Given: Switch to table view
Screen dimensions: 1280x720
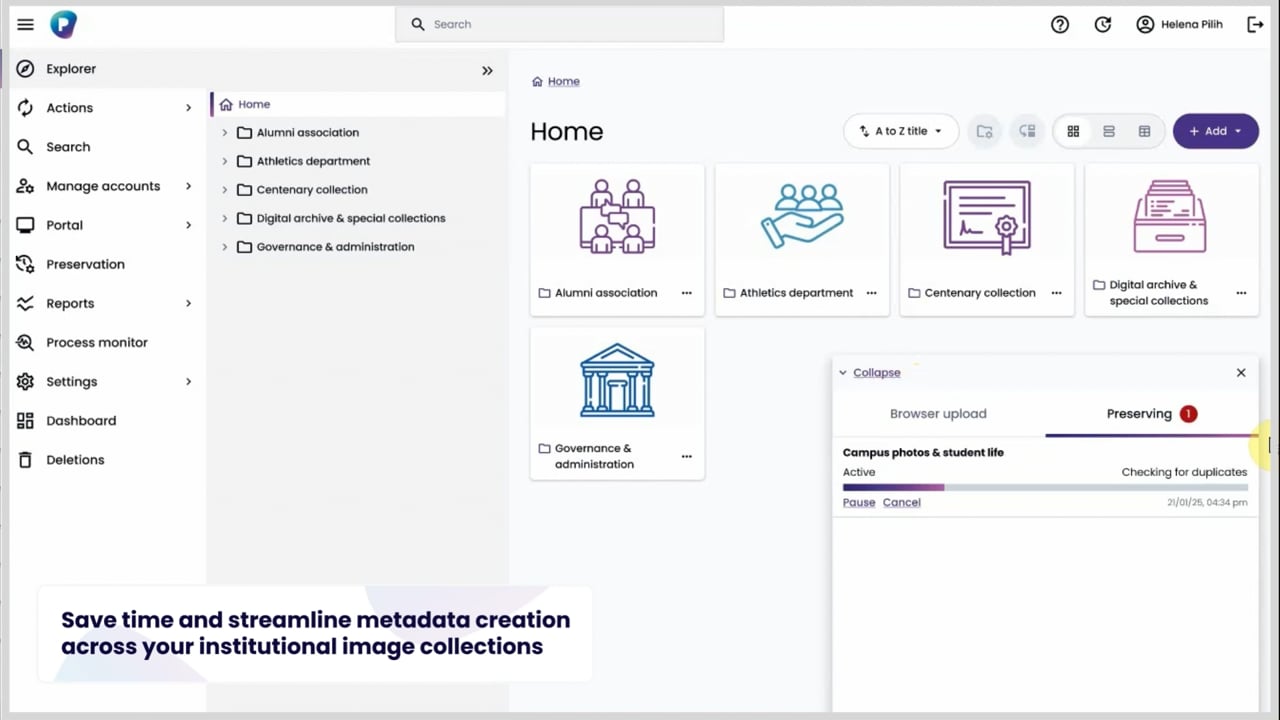Looking at the screenshot, I should tap(1144, 131).
